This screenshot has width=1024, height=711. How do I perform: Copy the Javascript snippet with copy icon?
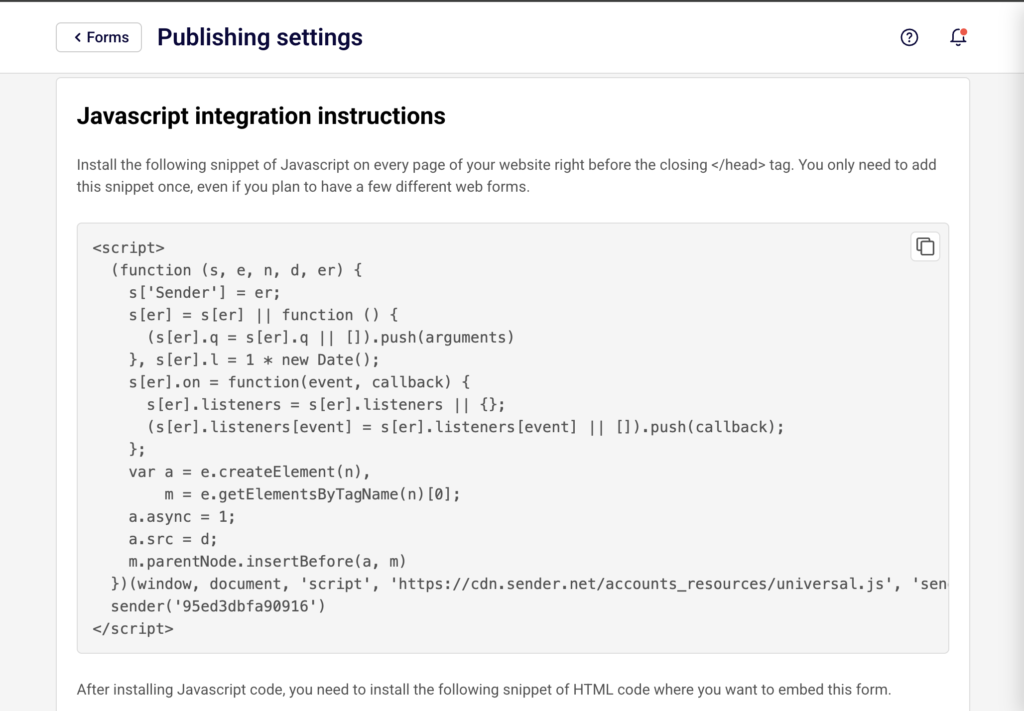(925, 247)
